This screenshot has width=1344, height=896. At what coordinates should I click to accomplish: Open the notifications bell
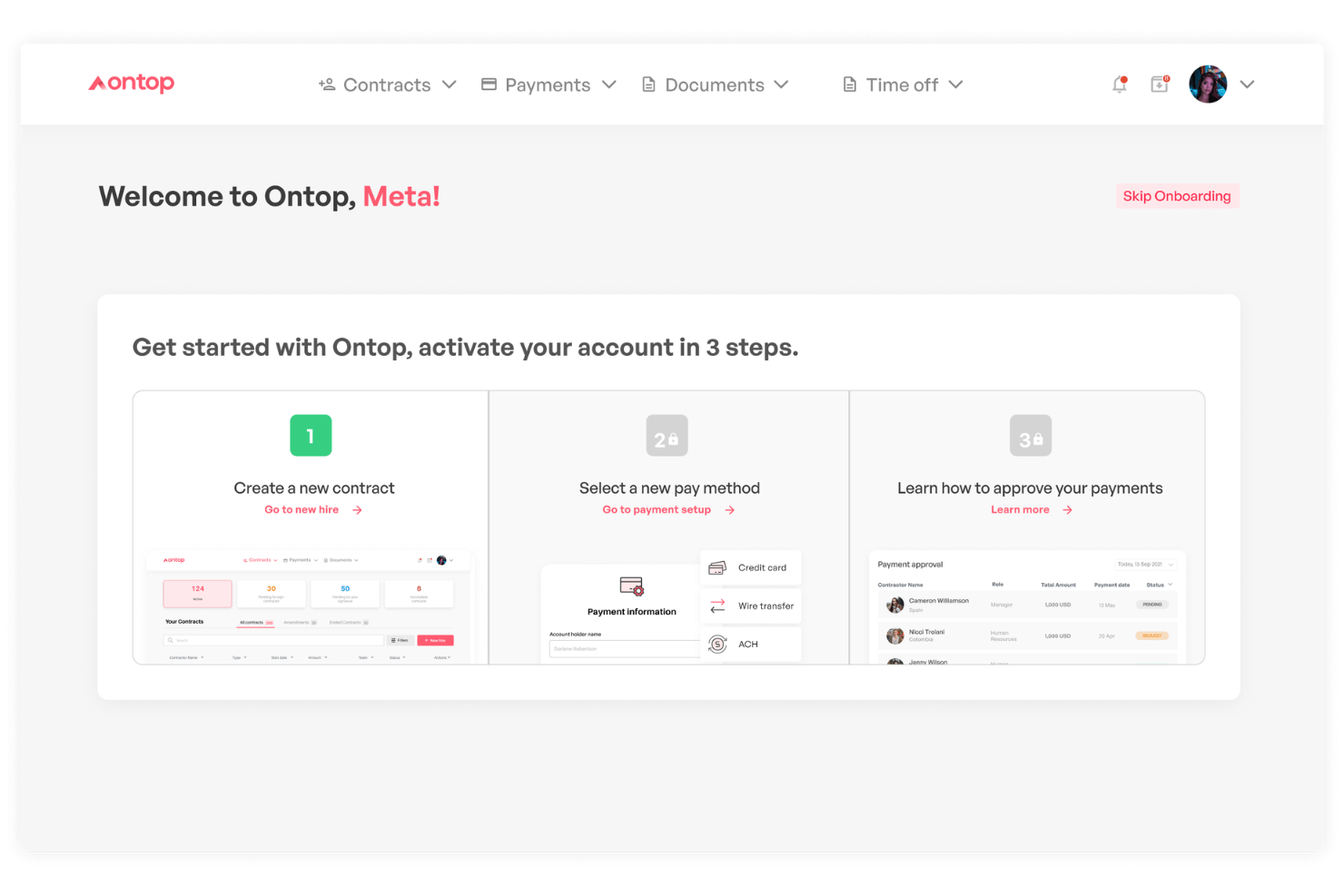coord(1120,84)
